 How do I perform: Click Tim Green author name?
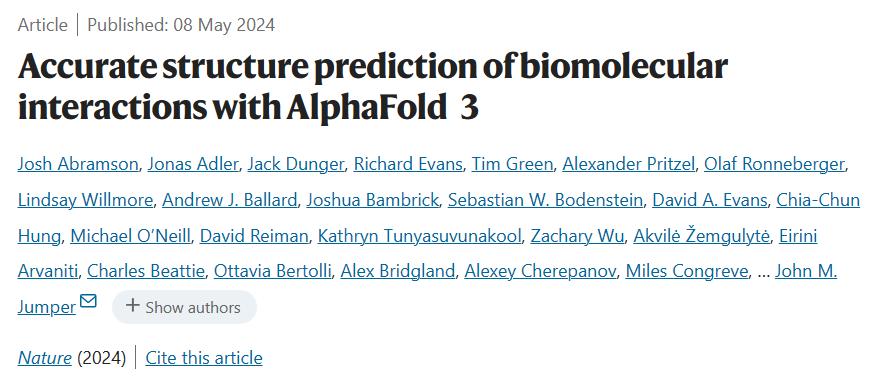[512, 164]
